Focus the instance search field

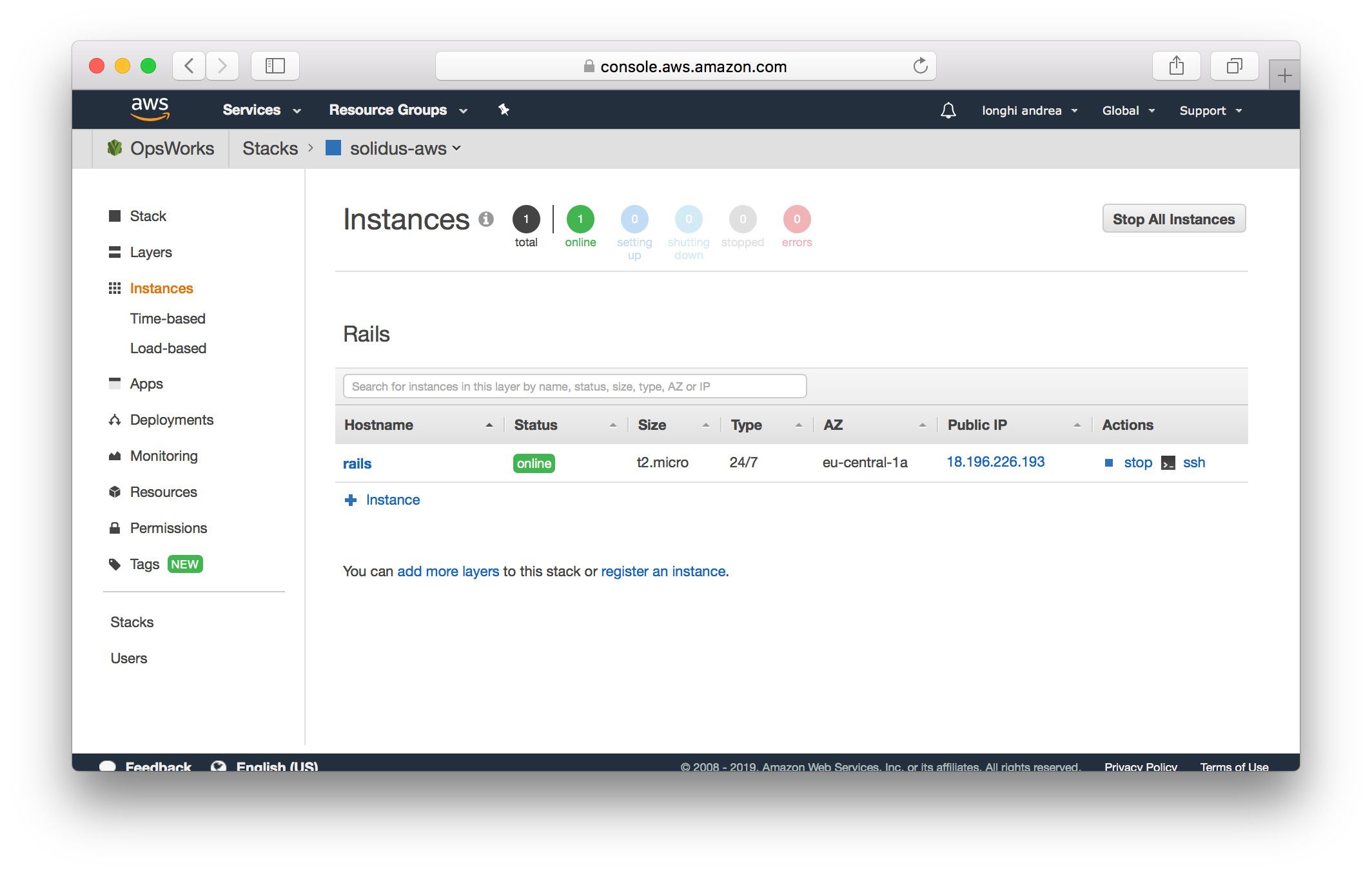[x=574, y=387]
